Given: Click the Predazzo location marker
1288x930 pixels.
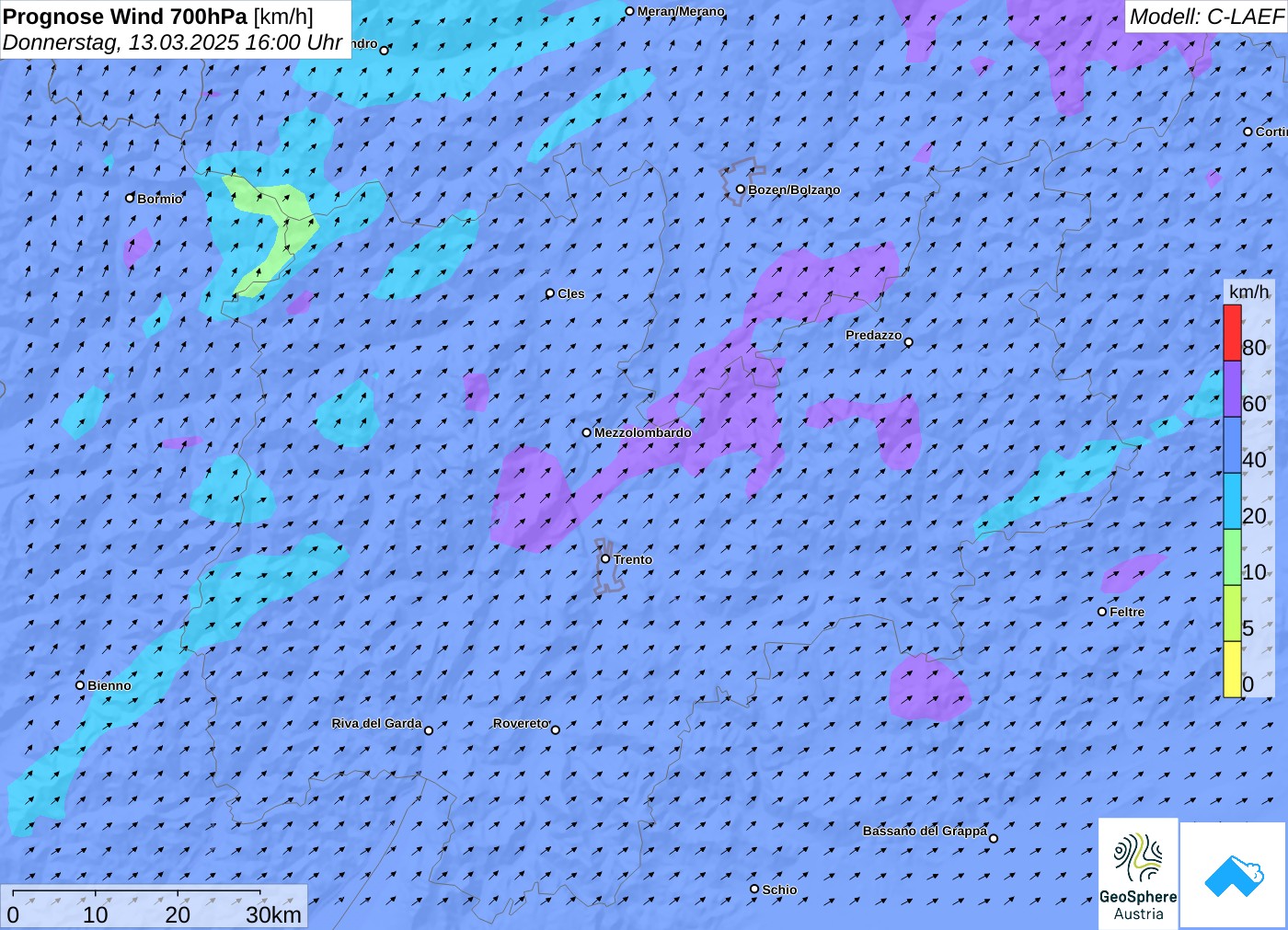Looking at the screenshot, I should tap(909, 342).
